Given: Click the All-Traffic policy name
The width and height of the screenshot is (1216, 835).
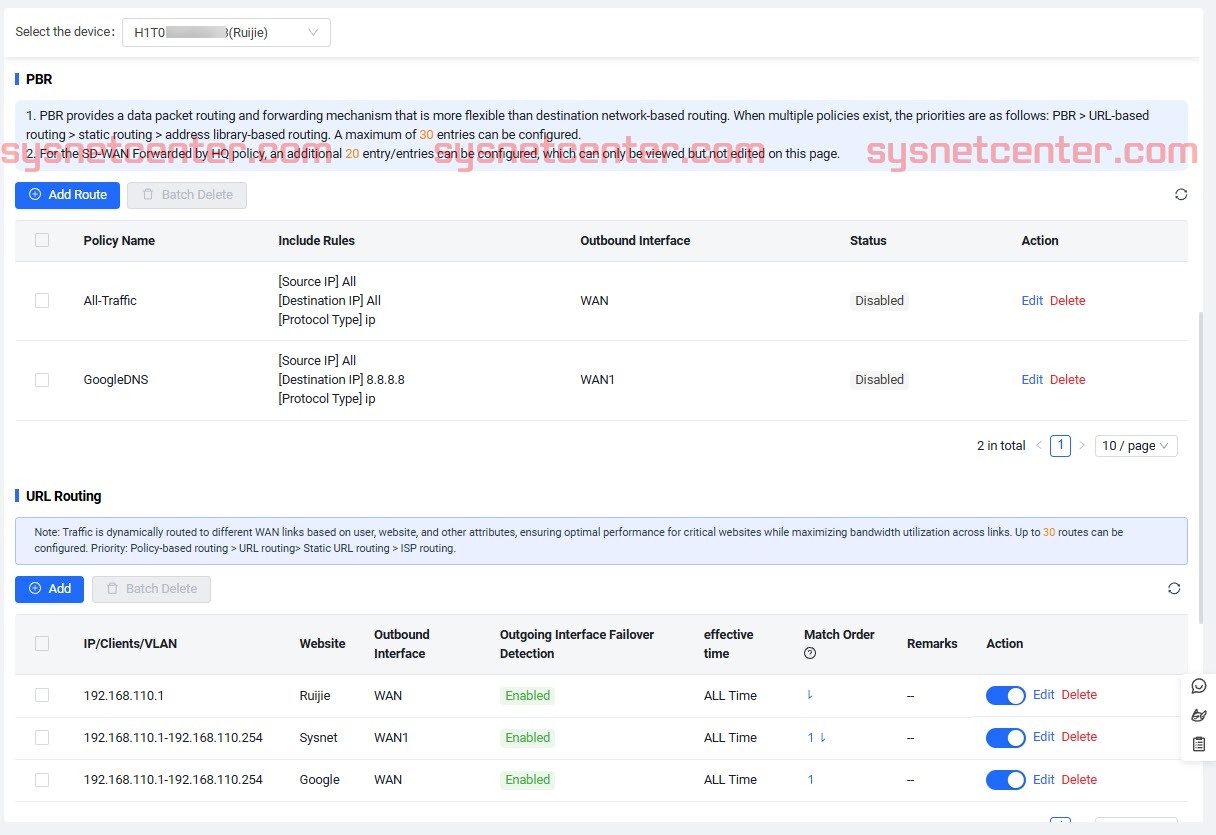Looking at the screenshot, I should 110,300.
